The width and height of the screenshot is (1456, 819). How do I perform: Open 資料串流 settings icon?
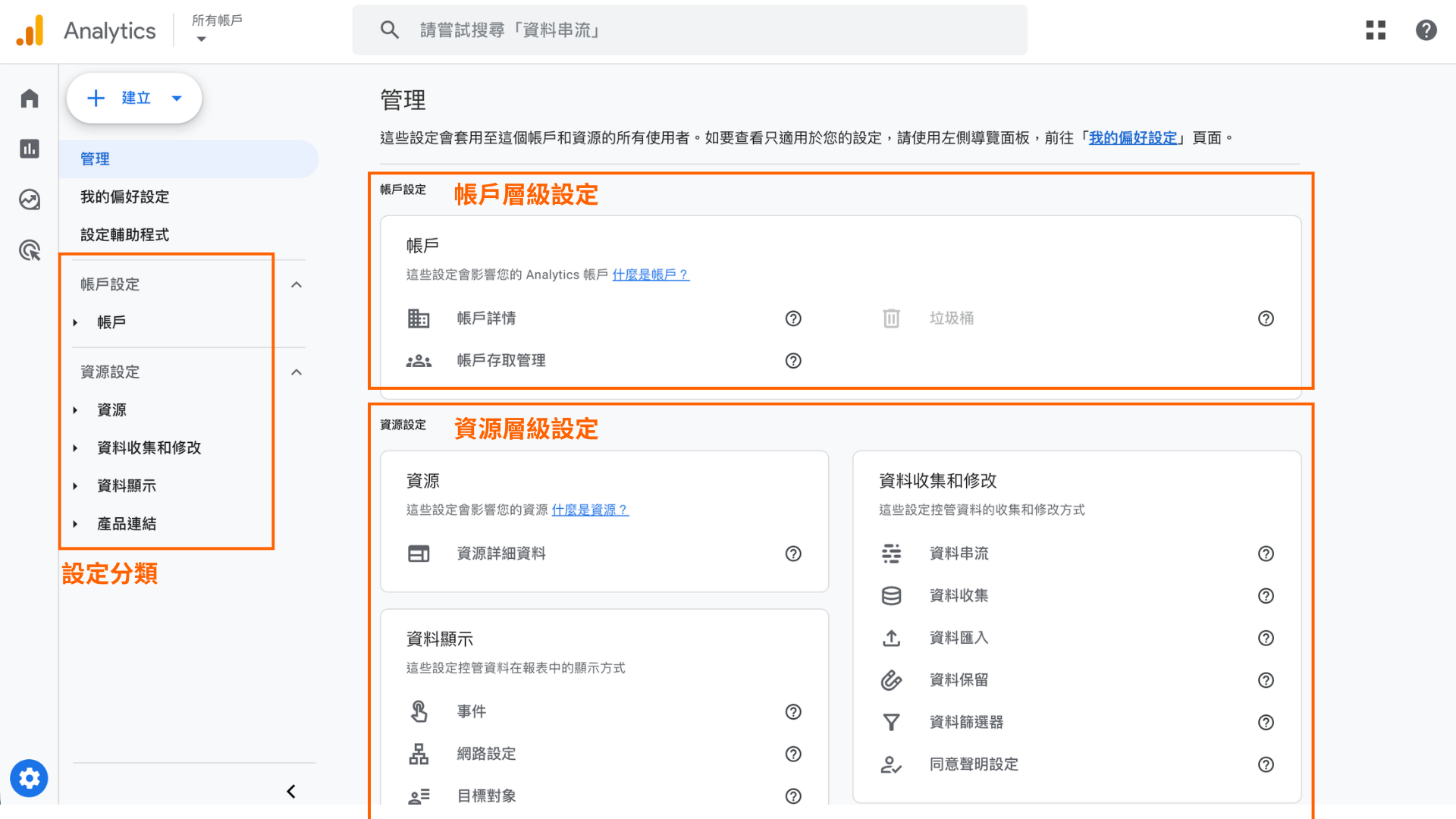click(892, 554)
